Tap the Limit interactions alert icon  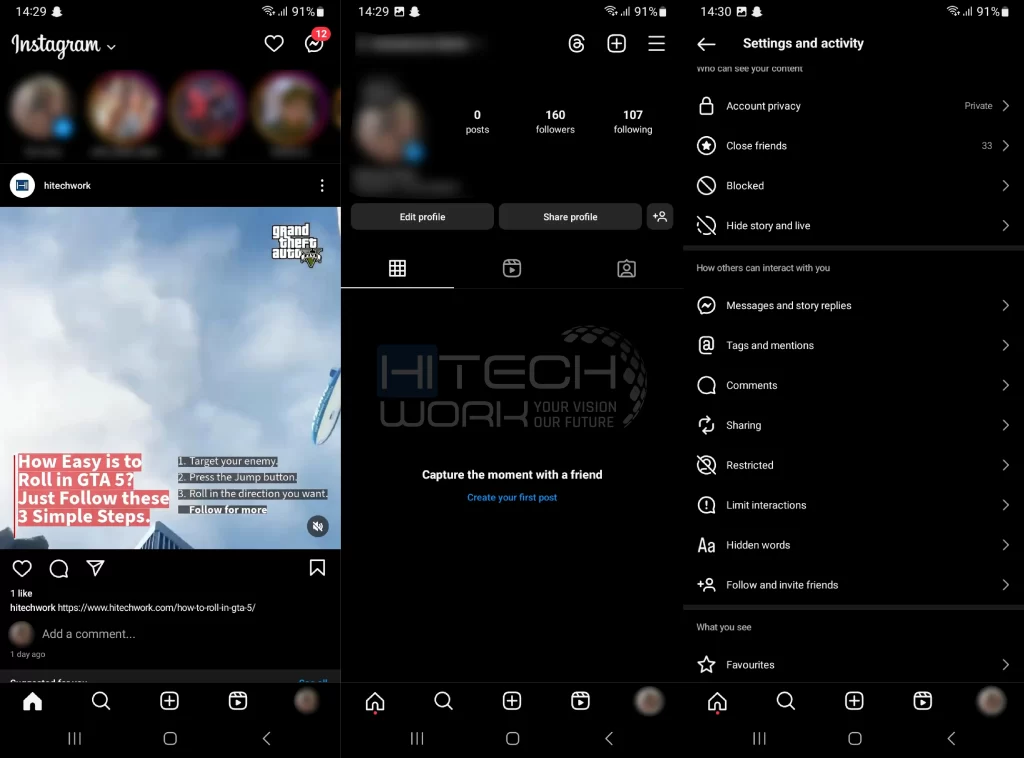pyautogui.click(x=706, y=505)
